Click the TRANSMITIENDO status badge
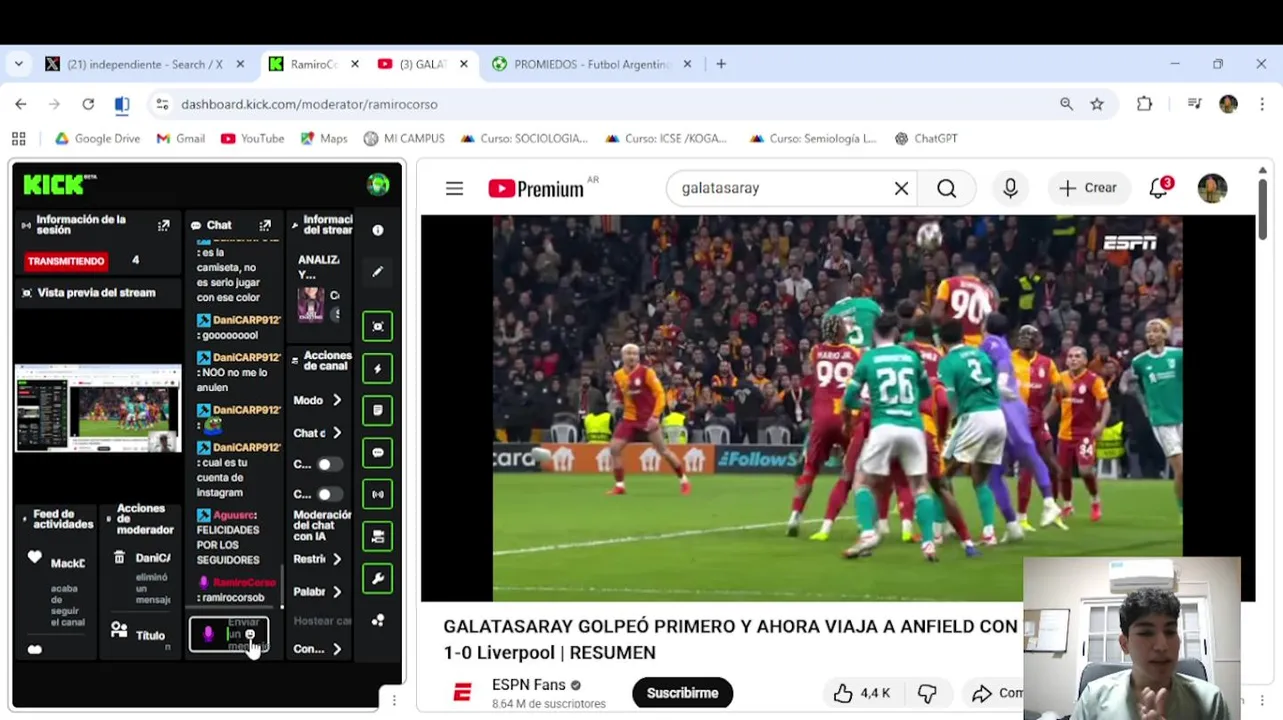 point(66,261)
